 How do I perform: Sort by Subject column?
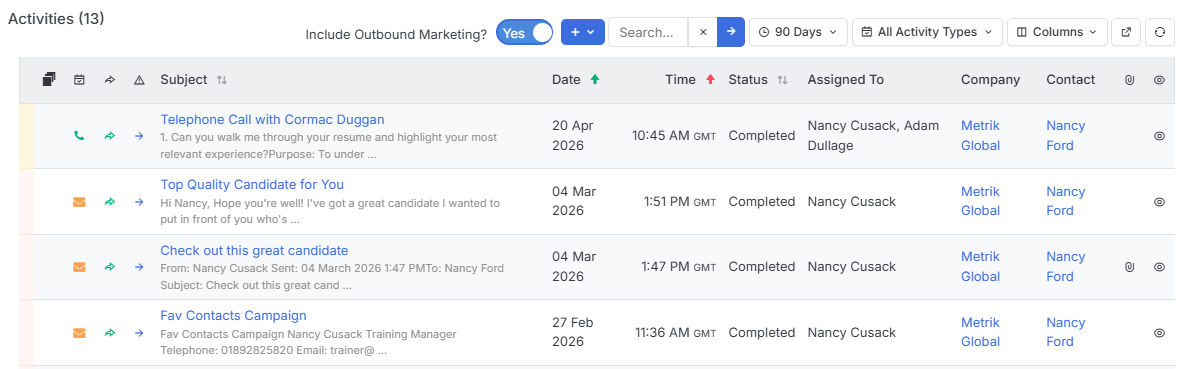click(x=222, y=80)
